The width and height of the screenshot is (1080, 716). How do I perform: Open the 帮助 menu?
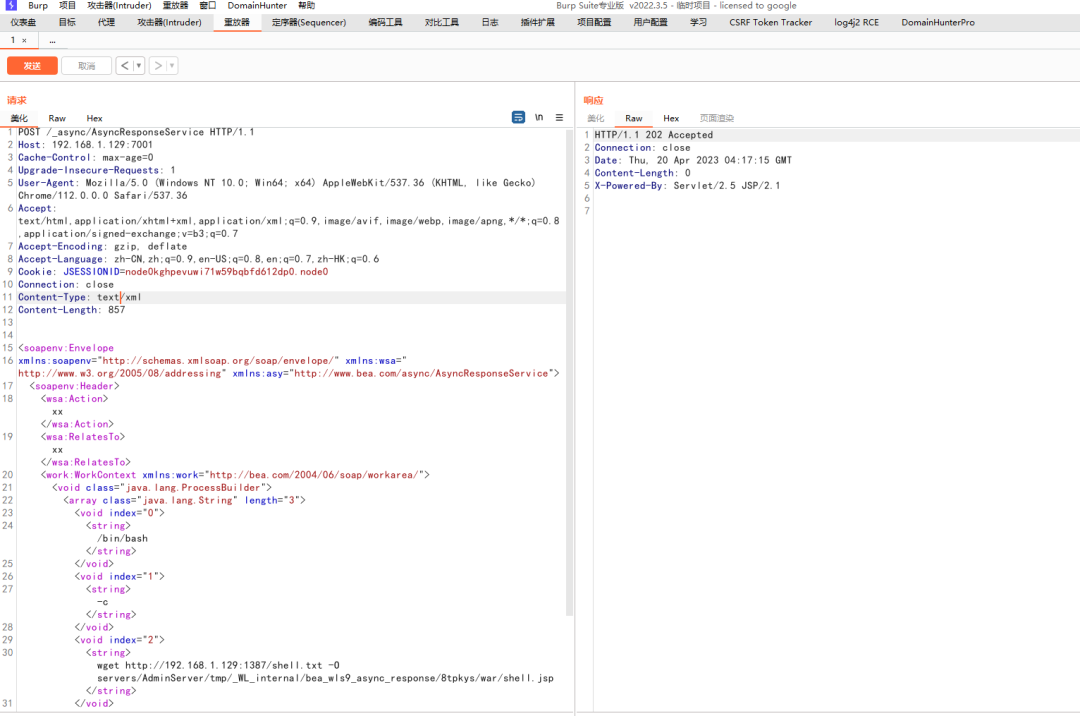(307, 6)
